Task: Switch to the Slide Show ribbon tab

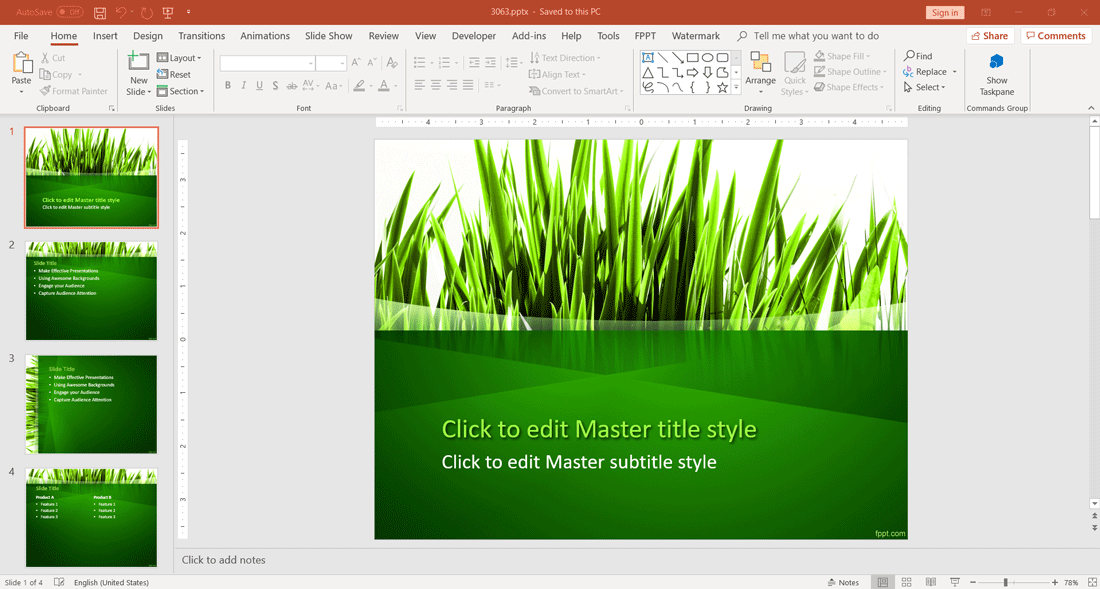Action: tap(328, 36)
